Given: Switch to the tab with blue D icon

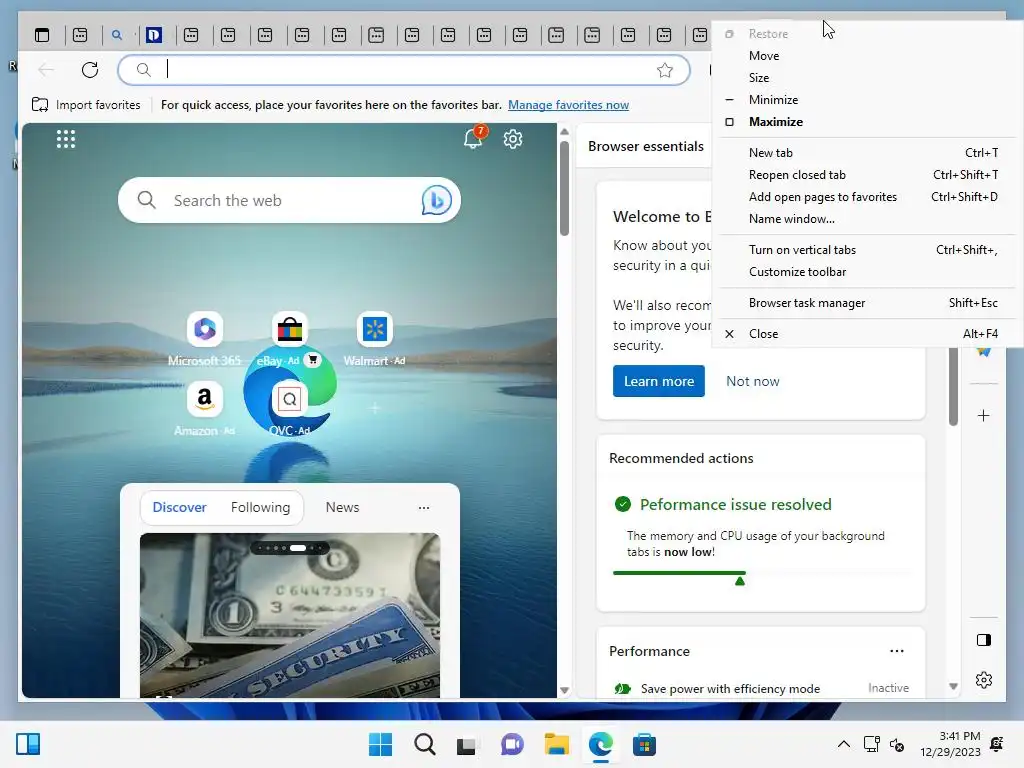Looking at the screenshot, I should pos(154,35).
